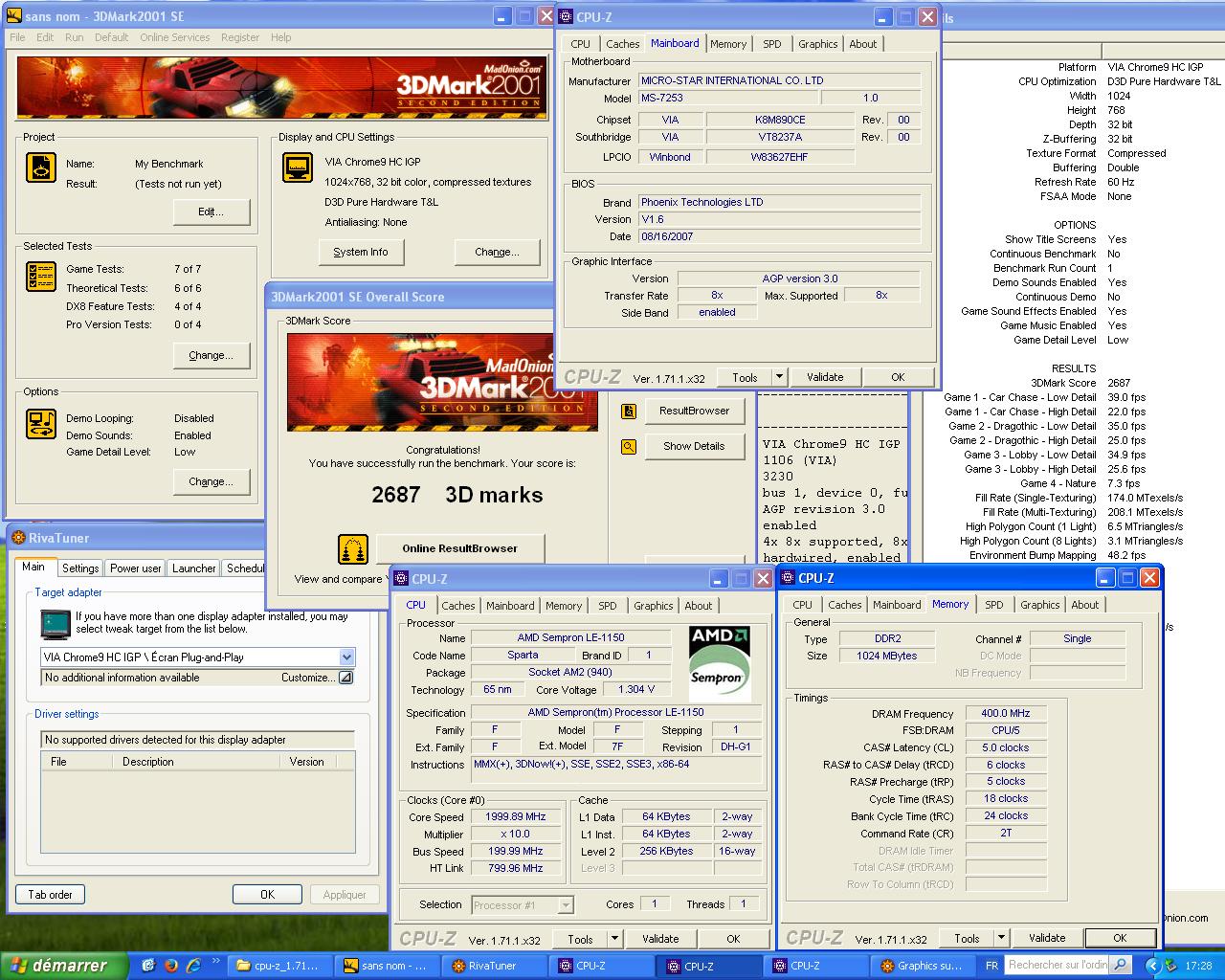Open Tools dropdown arrow in the CPU tab window
Image resolution: width=1225 pixels, height=980 pixels.
click(614, 939)
